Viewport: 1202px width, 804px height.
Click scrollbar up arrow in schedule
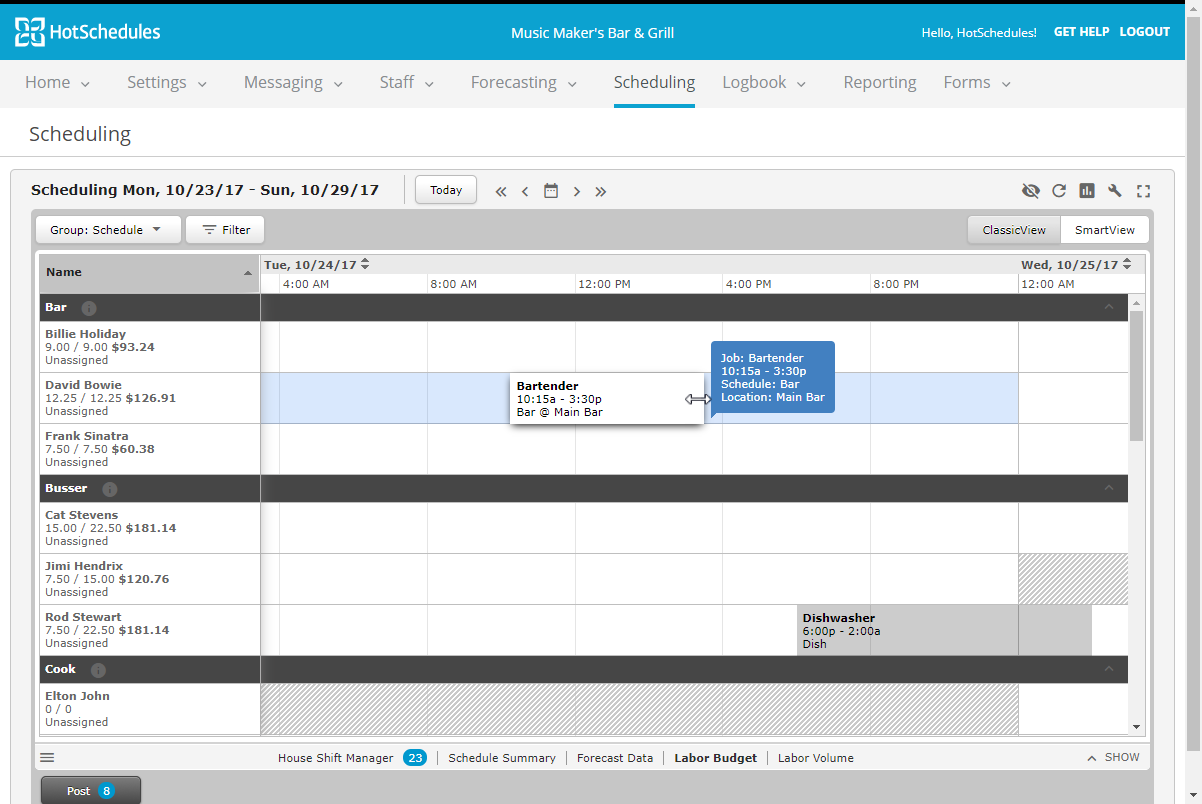(x=1136, y=301)
